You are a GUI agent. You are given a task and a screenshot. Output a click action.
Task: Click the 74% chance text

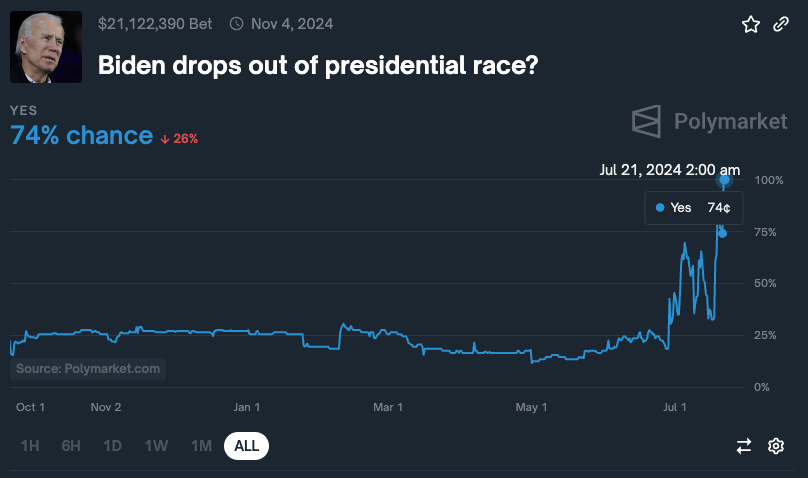pyautogui.click(x=81, y=136)
